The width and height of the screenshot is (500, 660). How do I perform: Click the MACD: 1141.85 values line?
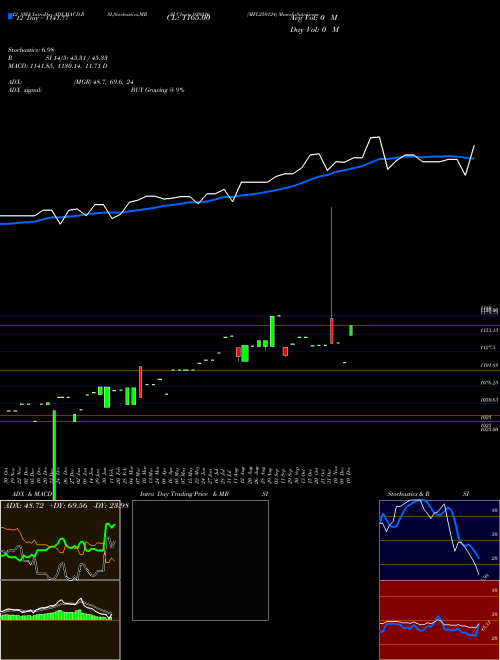[58, 66]
